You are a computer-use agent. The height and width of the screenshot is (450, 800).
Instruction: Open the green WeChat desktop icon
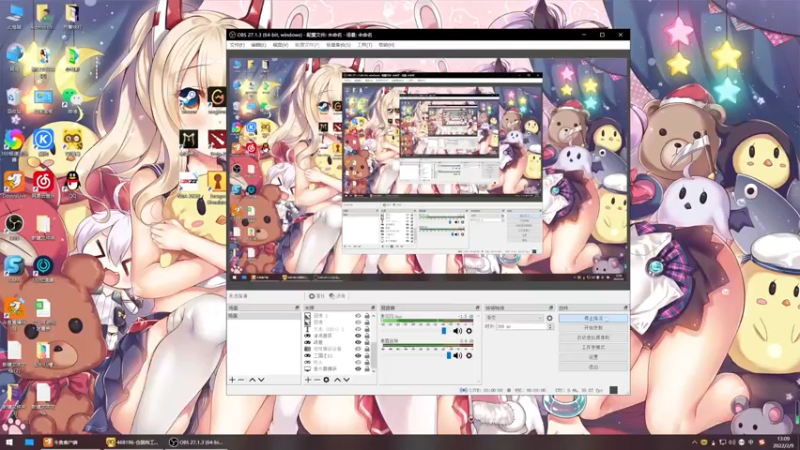pos(72,99)
